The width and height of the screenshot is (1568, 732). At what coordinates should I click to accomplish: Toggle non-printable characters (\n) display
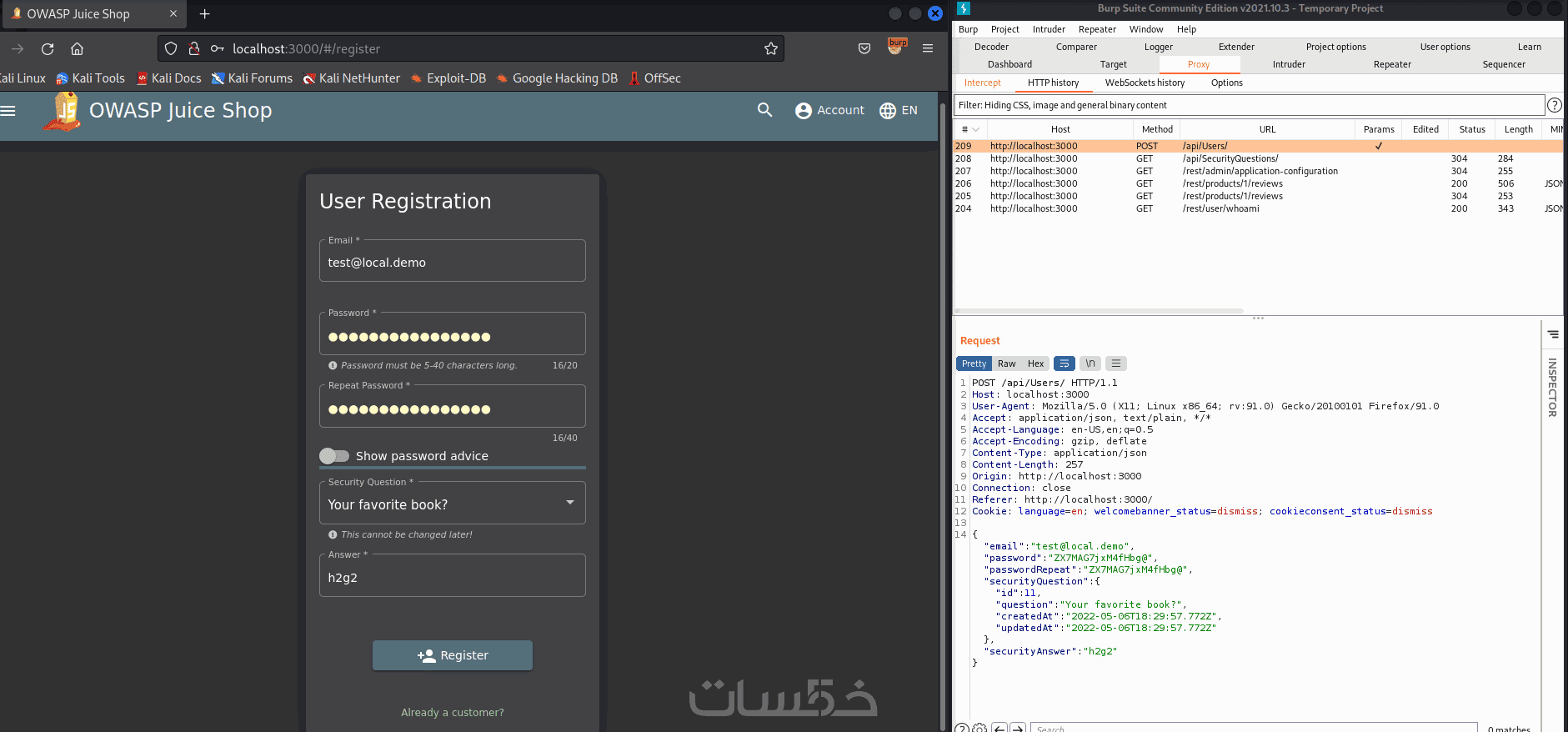[x=1090, y=363]
